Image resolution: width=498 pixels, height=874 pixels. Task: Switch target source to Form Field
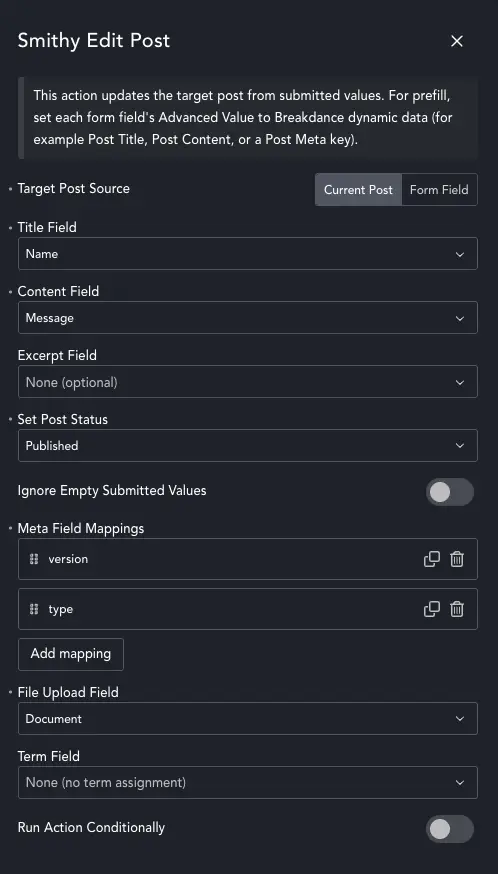[x=439, y=190]
